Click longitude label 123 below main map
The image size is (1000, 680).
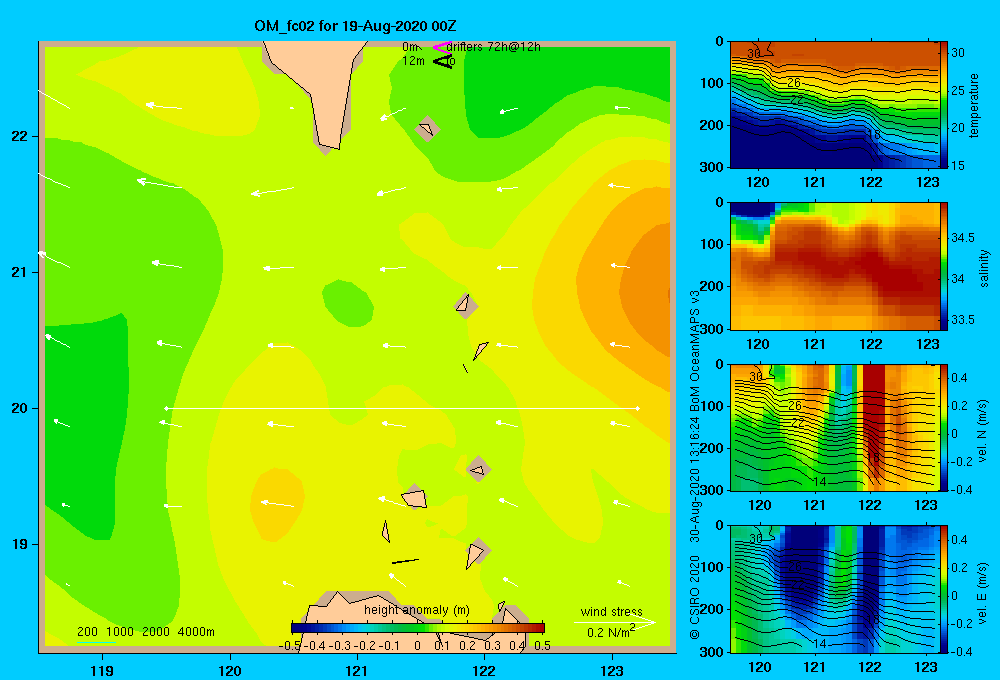tap(612, 670)
